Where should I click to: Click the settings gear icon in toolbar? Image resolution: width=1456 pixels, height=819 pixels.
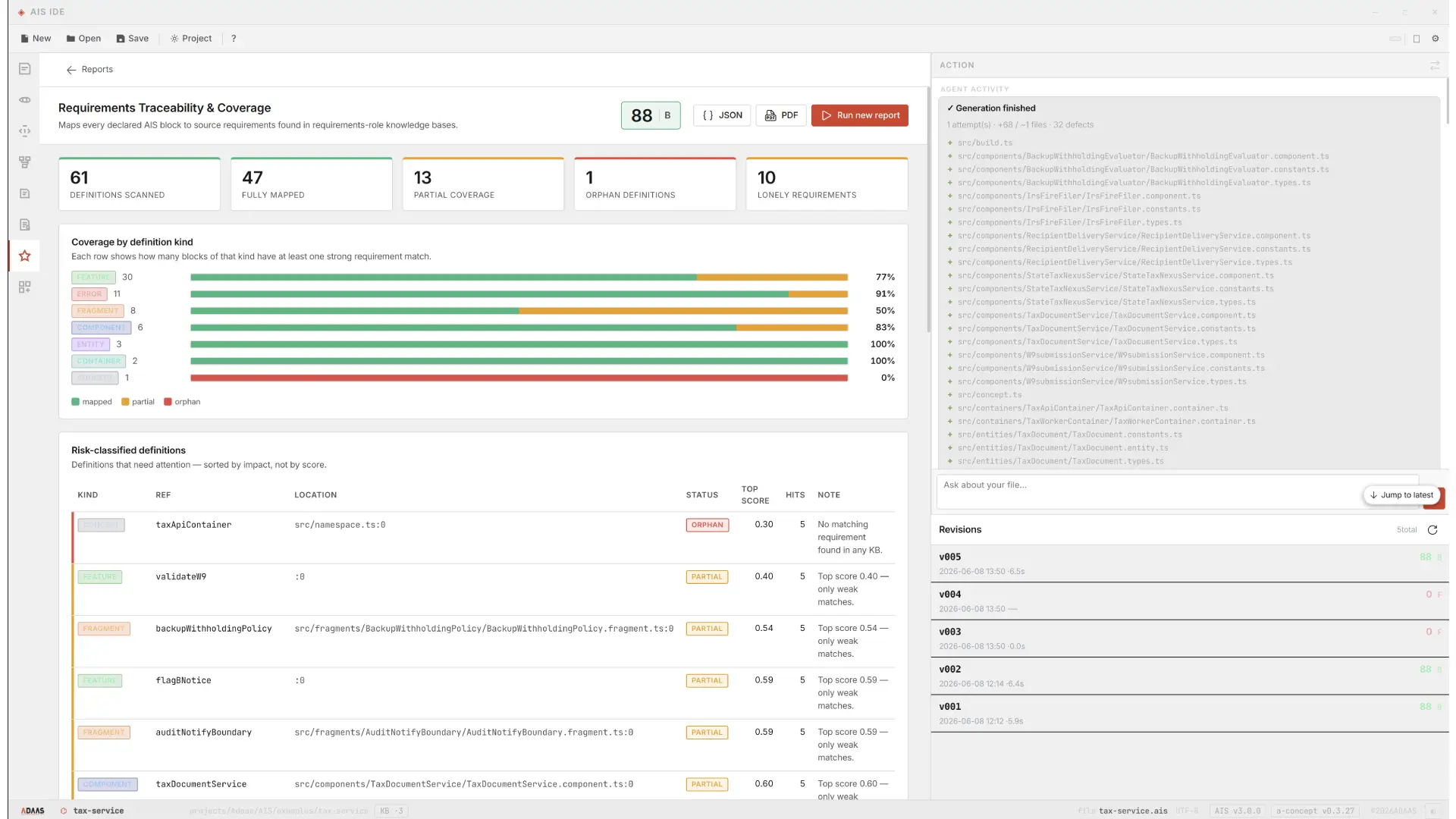pyautogui.click(x=1436, y=39)
